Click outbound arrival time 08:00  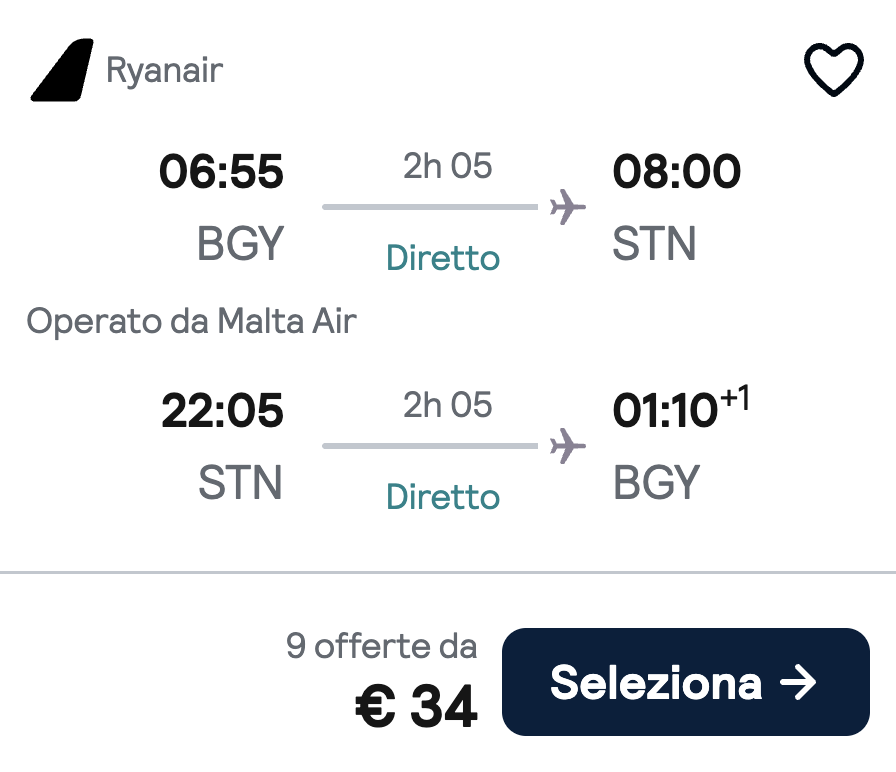coord(676,173)
